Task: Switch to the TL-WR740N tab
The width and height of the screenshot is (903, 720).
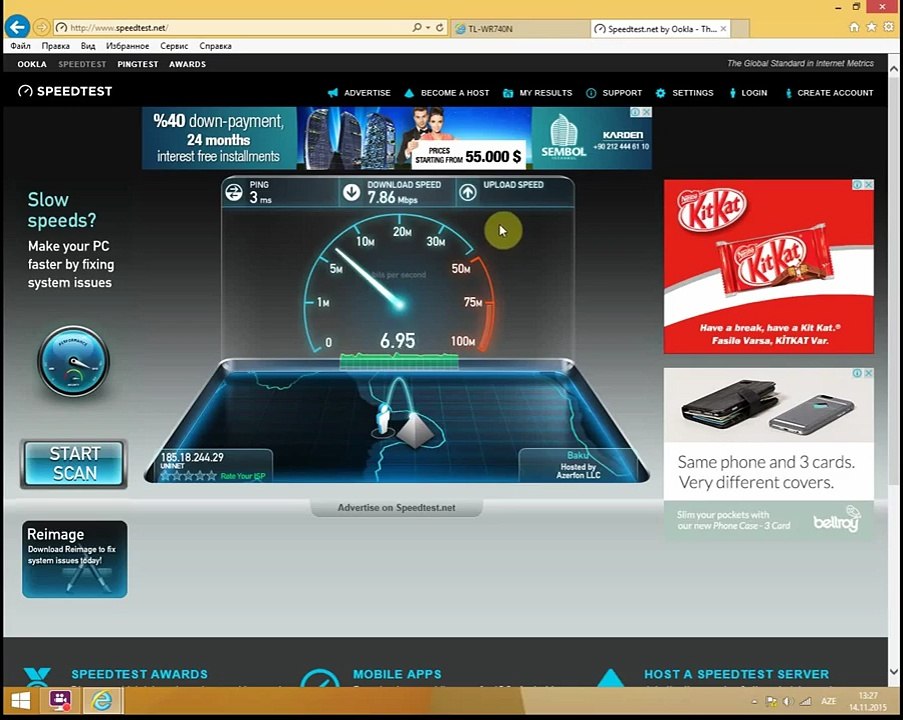Action: pyautogui.click(x=518, y=28)
